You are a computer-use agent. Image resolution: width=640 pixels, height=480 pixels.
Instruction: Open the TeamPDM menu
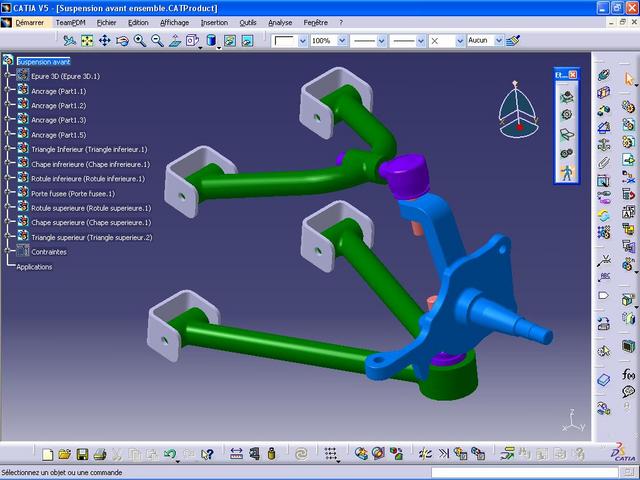point(71,23)
